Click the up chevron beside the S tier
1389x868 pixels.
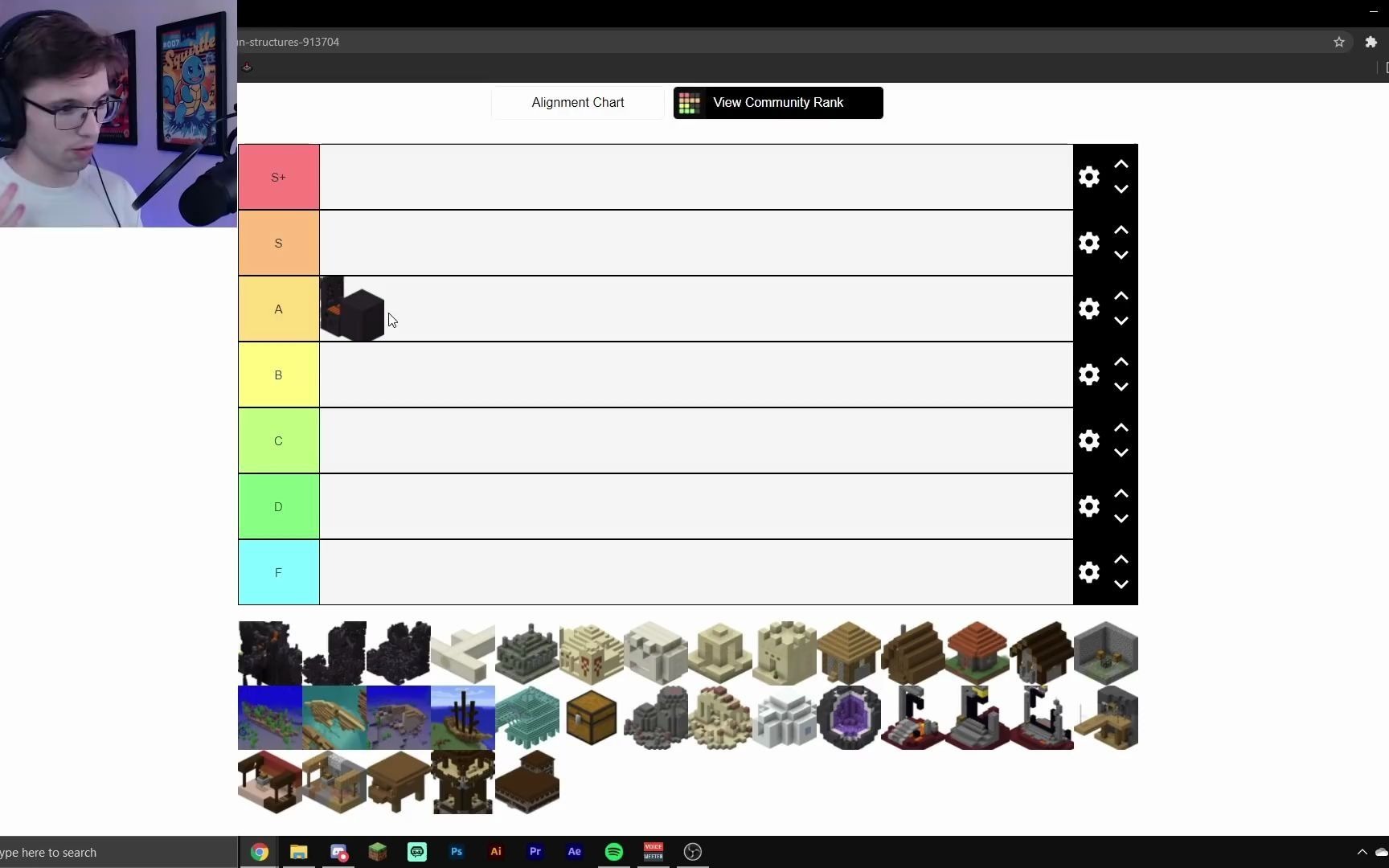pyautogui.click(x=1121, y=230)
